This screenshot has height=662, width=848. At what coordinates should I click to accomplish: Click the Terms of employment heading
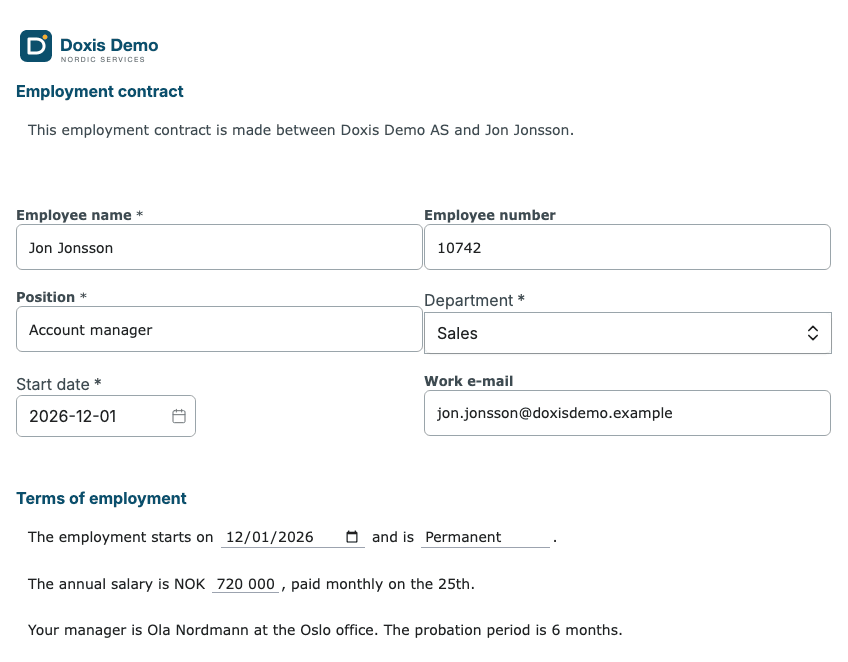[101, 498]
